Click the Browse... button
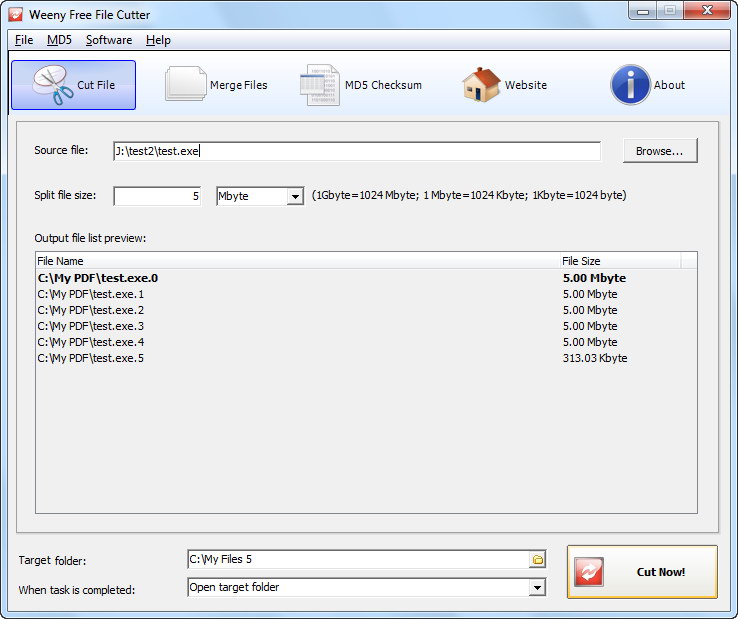Viewport: 738px width, 619px height. [660, 151]
